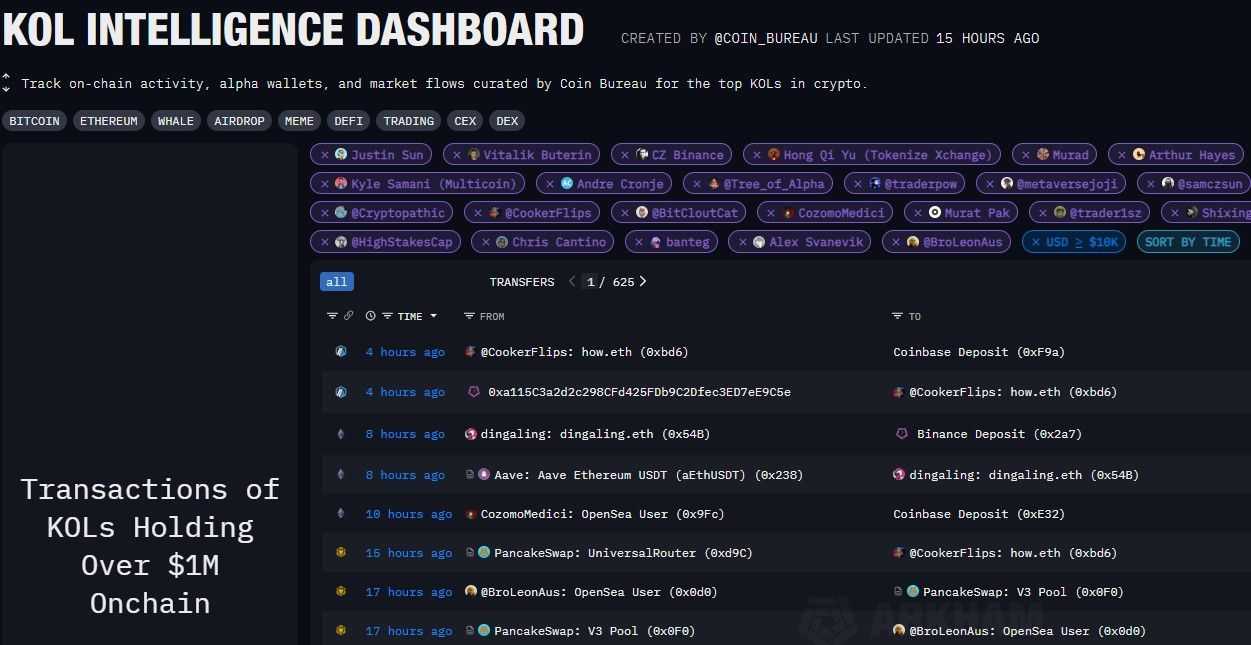Image resolution: width=1251 pixels, height=645 pixels.
Task: Click the chain link icon in header
Action: pyautogui.click(x=348, y=316)
